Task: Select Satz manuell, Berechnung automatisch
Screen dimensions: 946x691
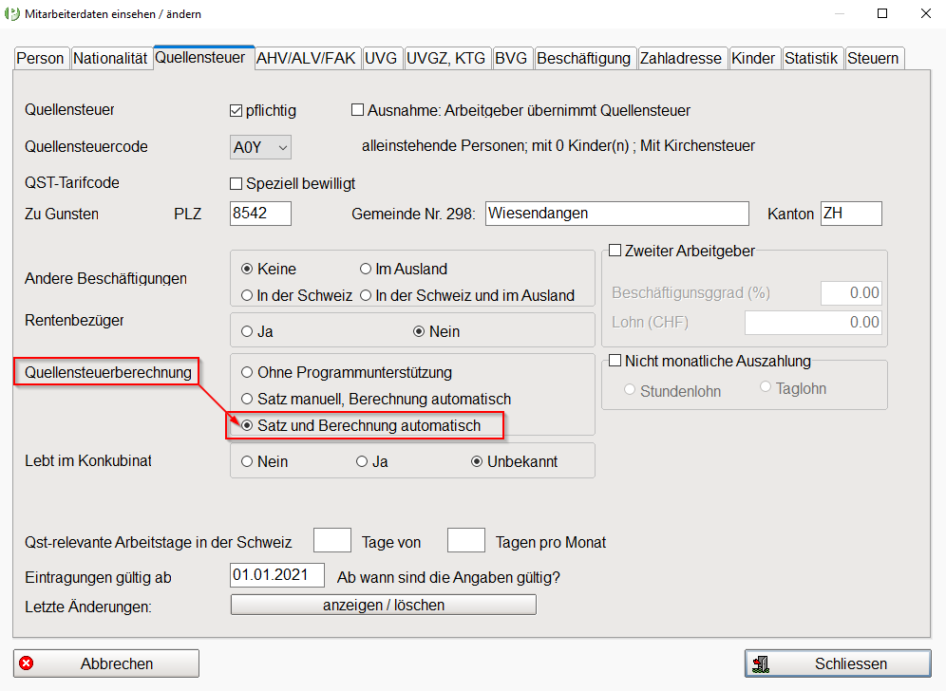Action: tap(247, 399)
